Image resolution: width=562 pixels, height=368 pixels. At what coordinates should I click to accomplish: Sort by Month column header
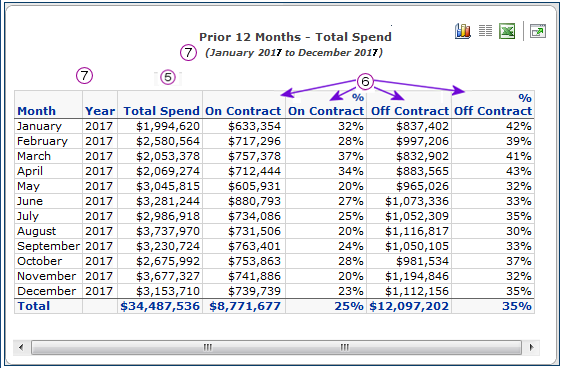[37, 111]
